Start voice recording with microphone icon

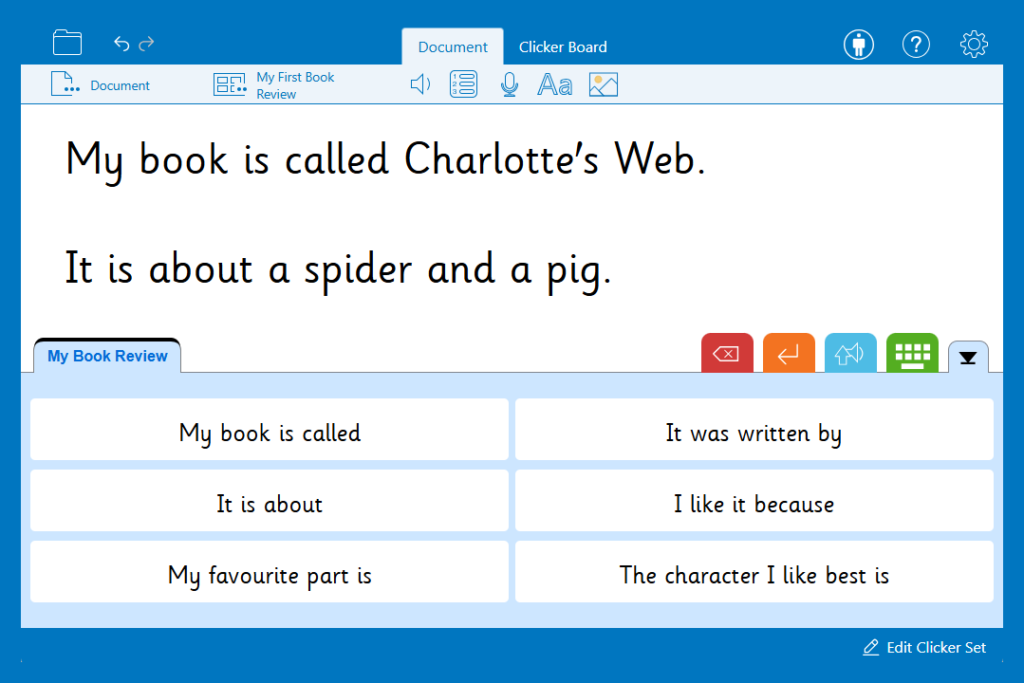click(x=509, y=84)
